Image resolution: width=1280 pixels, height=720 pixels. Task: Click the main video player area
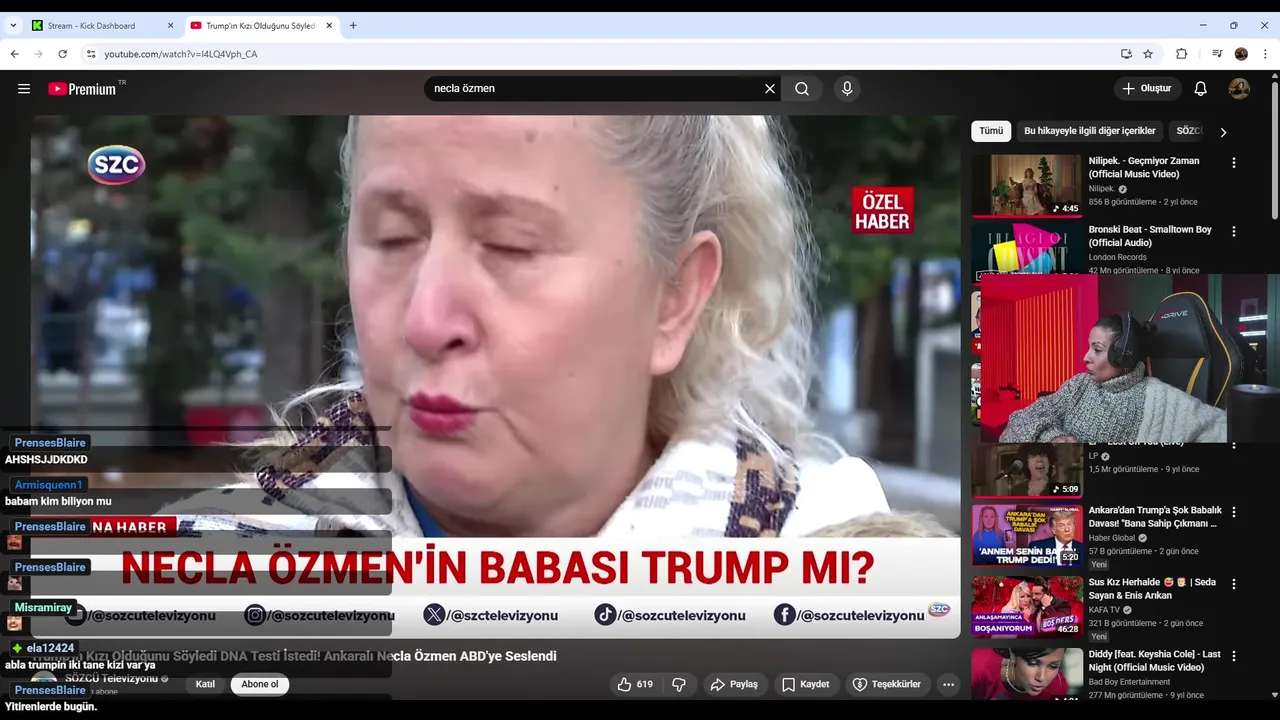point(495,376)
